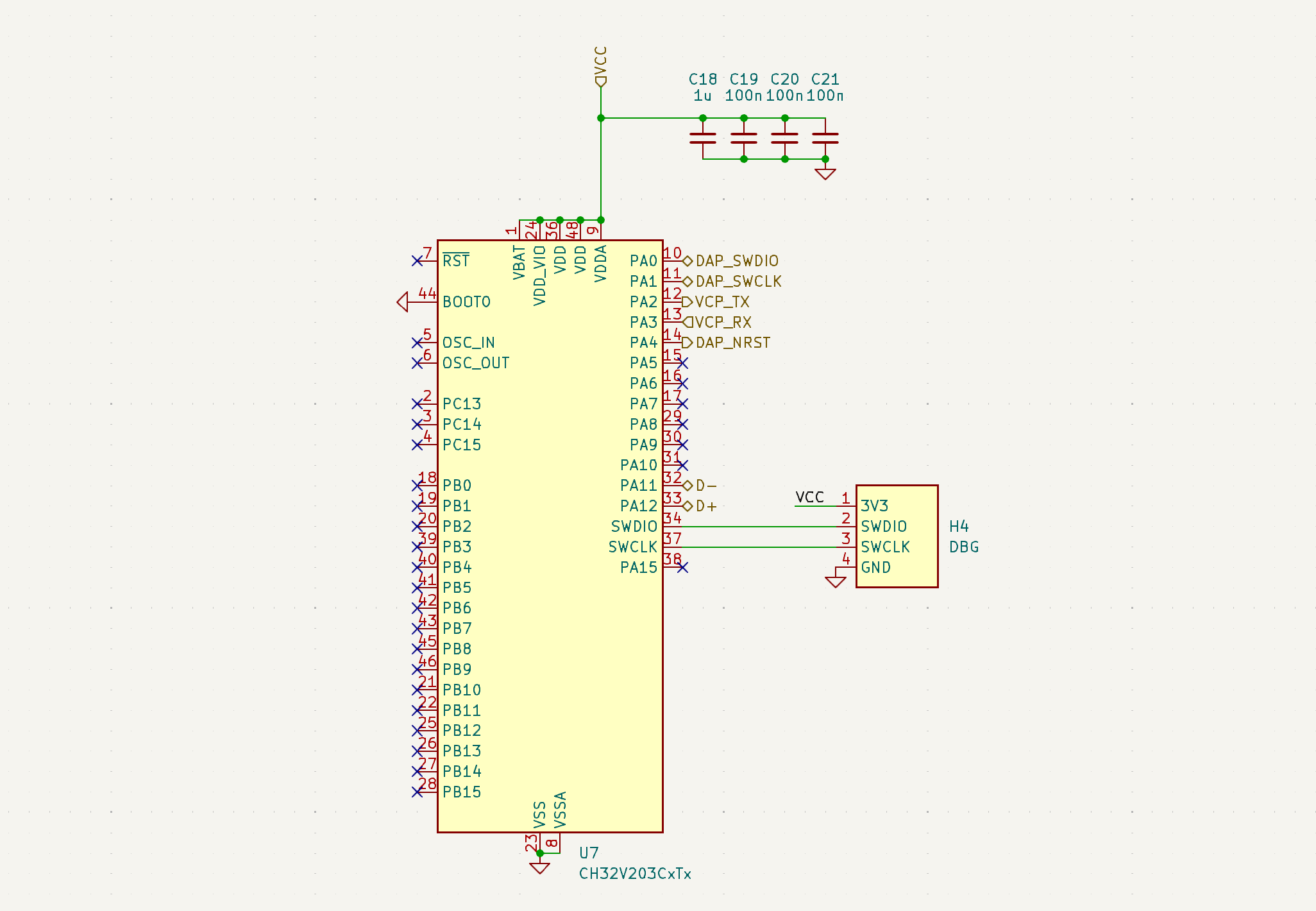The height and width of the screenshot is (911, 1316).
Task: Click the ground symbol below VSS pin 23
Action: (x=540, y=867)
